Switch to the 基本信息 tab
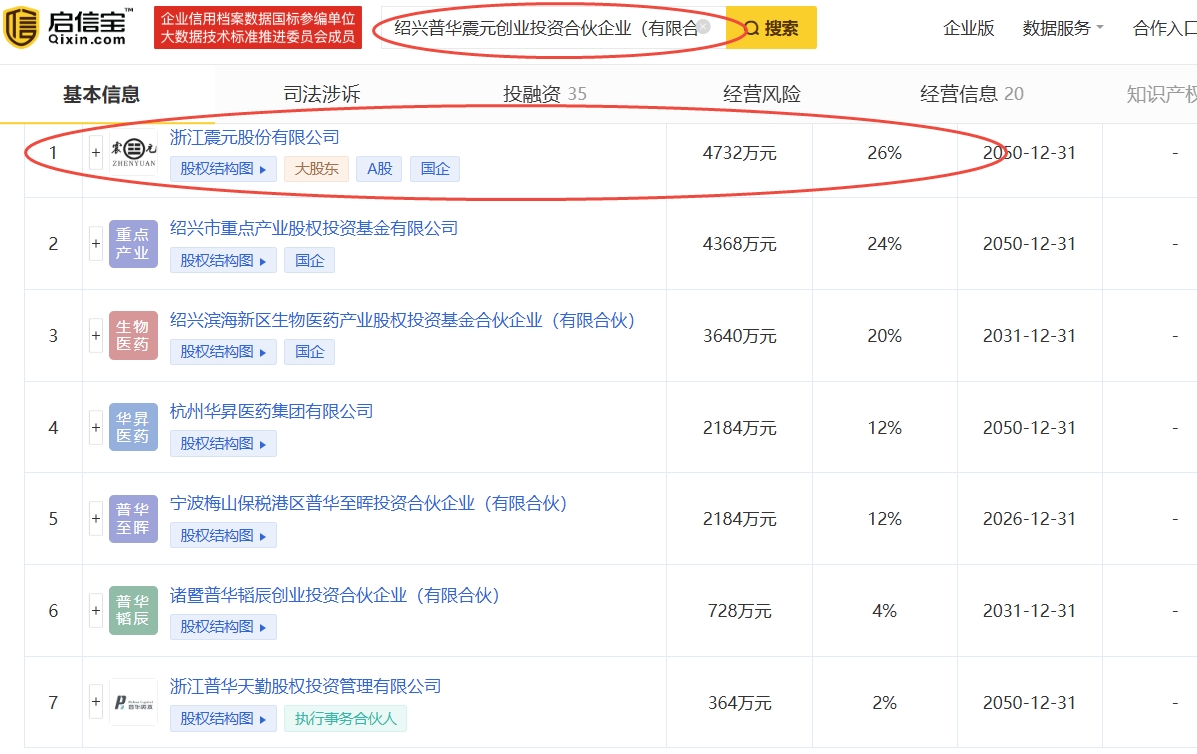 click(x=102, y=95)
